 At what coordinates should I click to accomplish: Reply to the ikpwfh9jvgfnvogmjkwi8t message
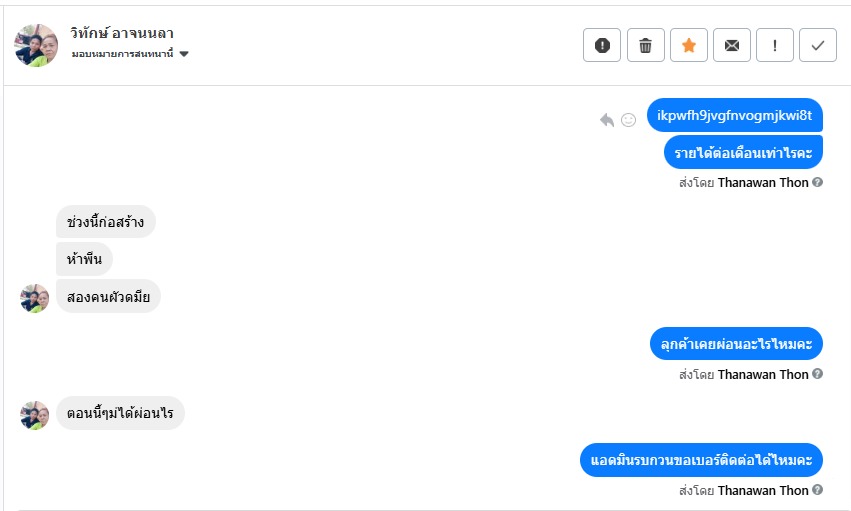[607, 120]
